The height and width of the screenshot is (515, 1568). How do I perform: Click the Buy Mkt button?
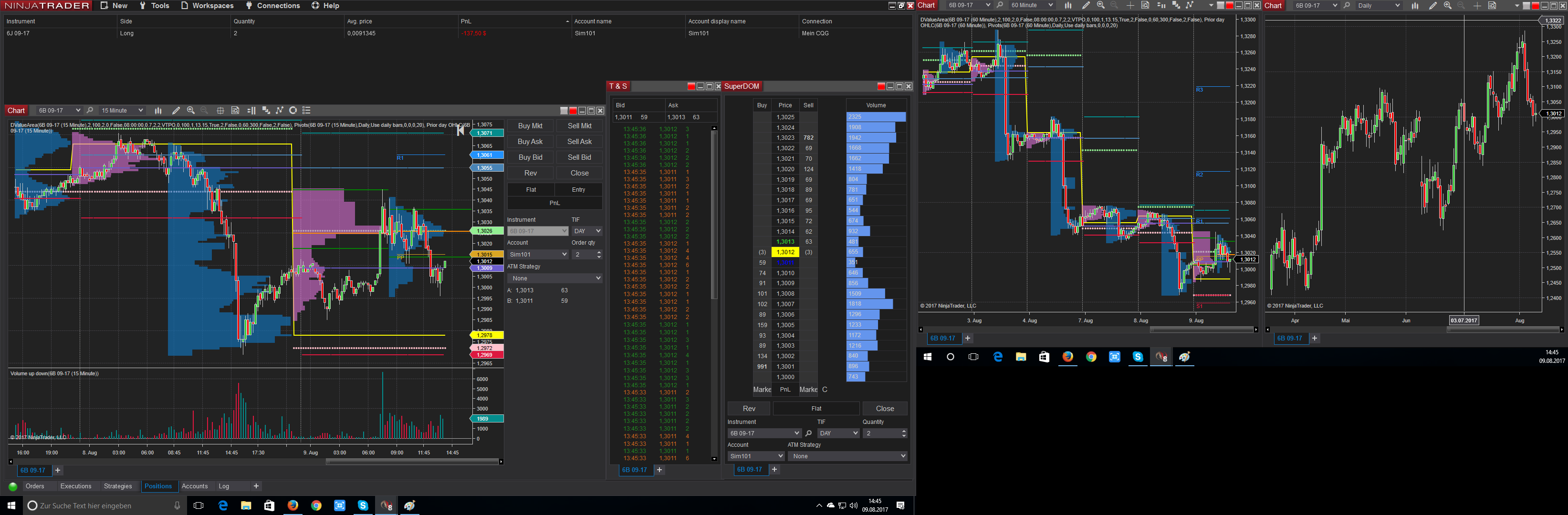click(530, 126)
